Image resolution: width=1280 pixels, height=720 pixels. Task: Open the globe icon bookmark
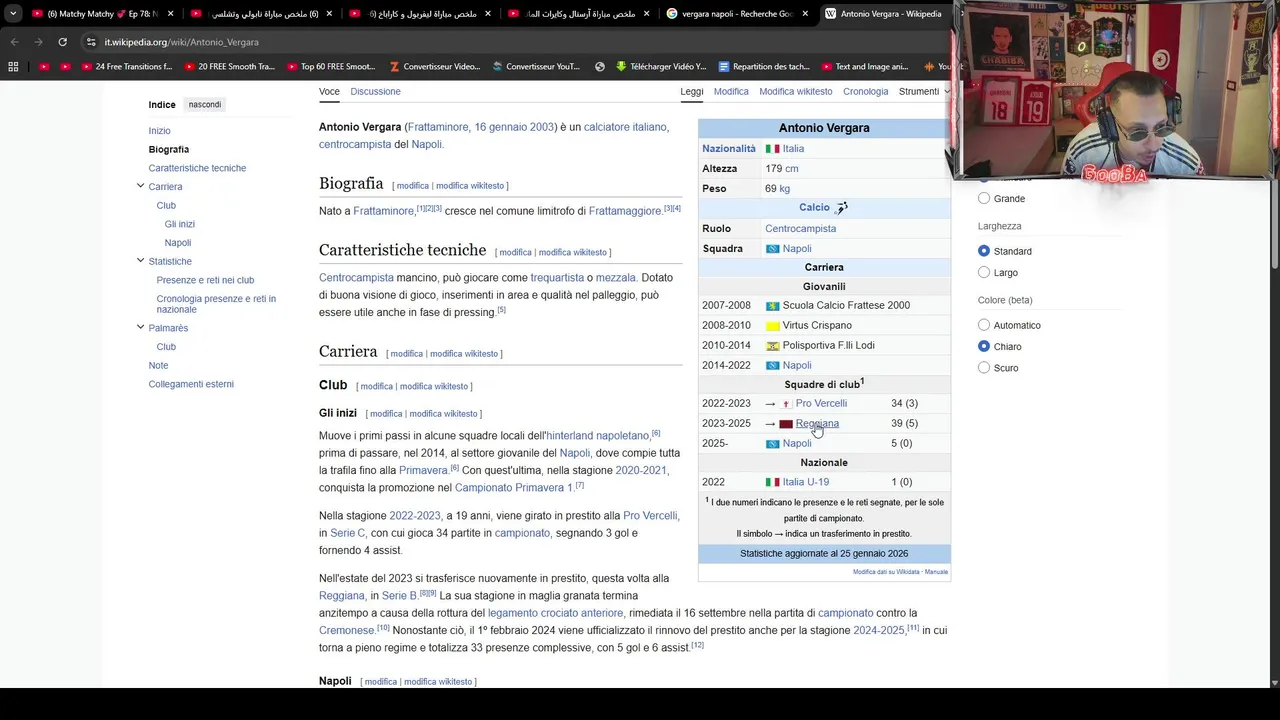pos(600,67)
